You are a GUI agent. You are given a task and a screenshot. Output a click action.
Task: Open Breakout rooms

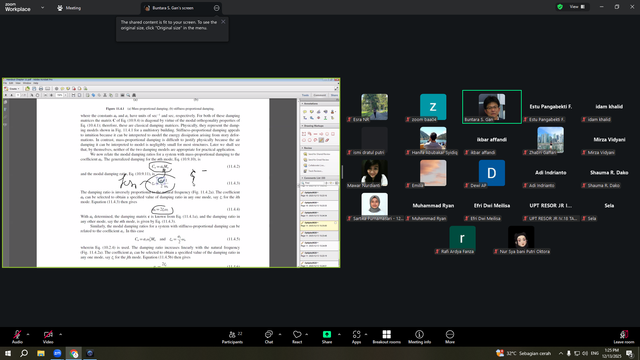tap(387, 337)
